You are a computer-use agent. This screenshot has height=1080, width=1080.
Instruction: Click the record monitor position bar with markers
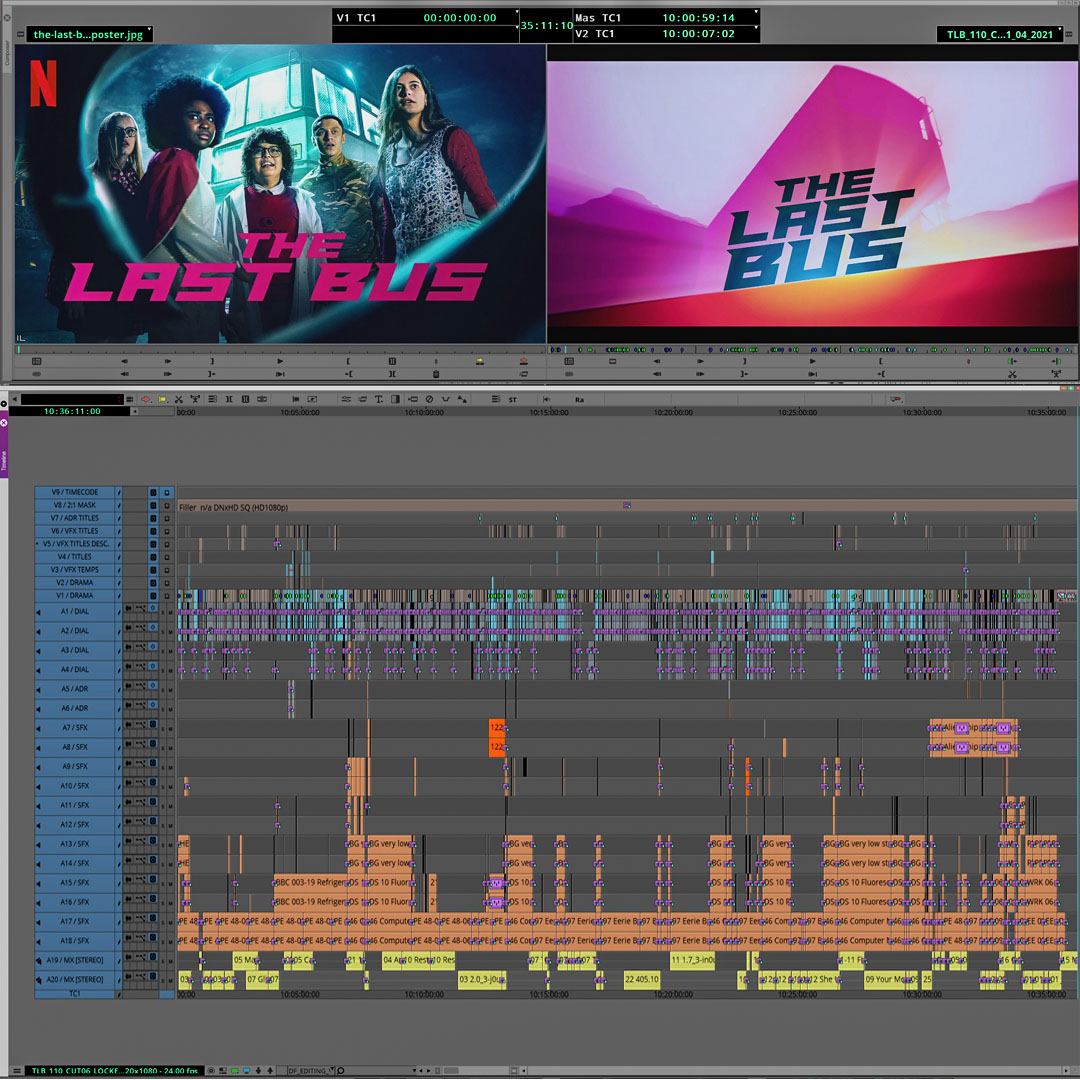[813, 350]
